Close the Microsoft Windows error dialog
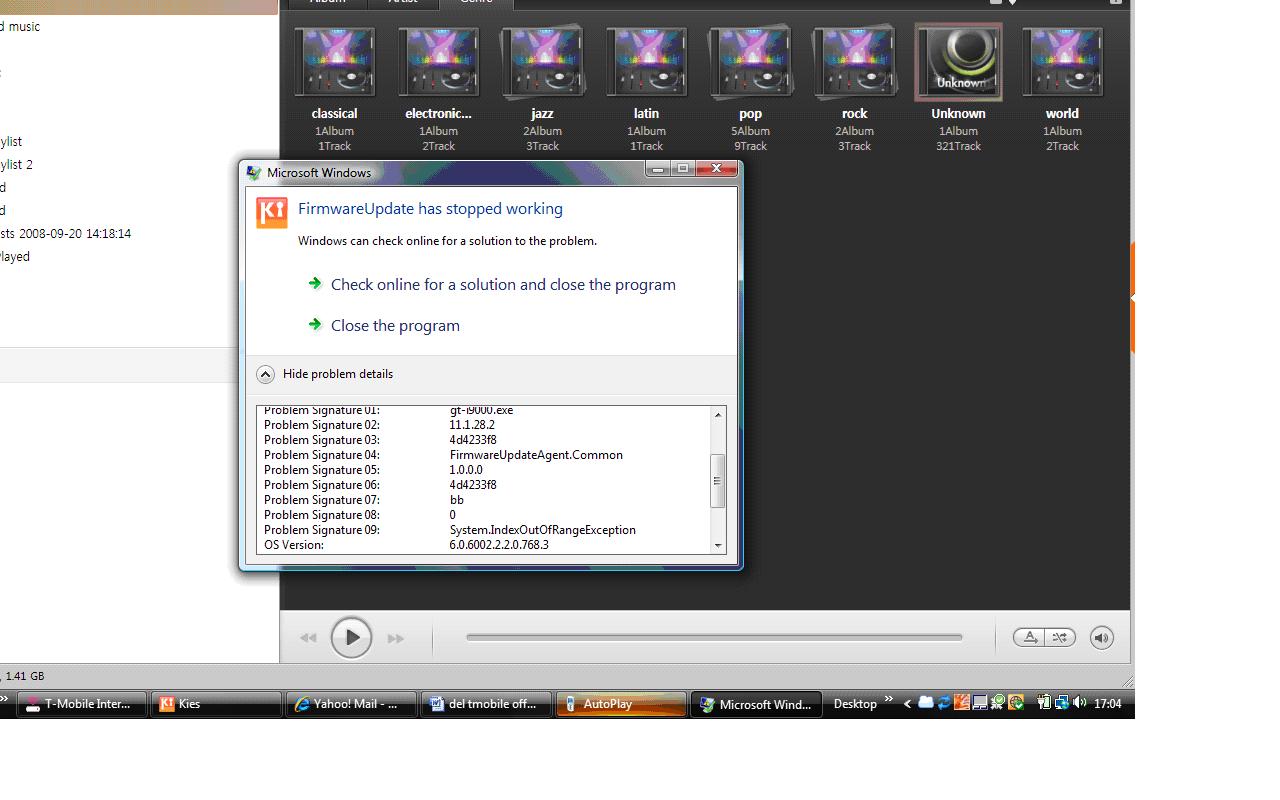This screenshot has height=800, width=1280. pyautogui.click(x=718, y=169)
